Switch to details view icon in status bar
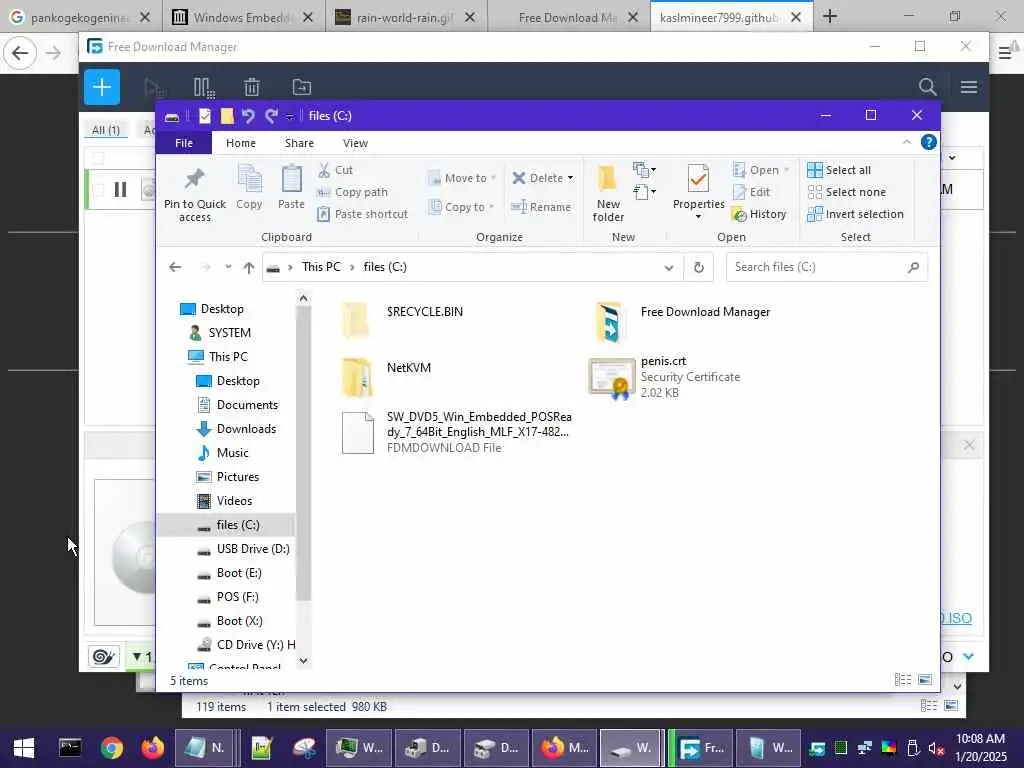The image size is (1024, 768). click(x=903, y=680)
